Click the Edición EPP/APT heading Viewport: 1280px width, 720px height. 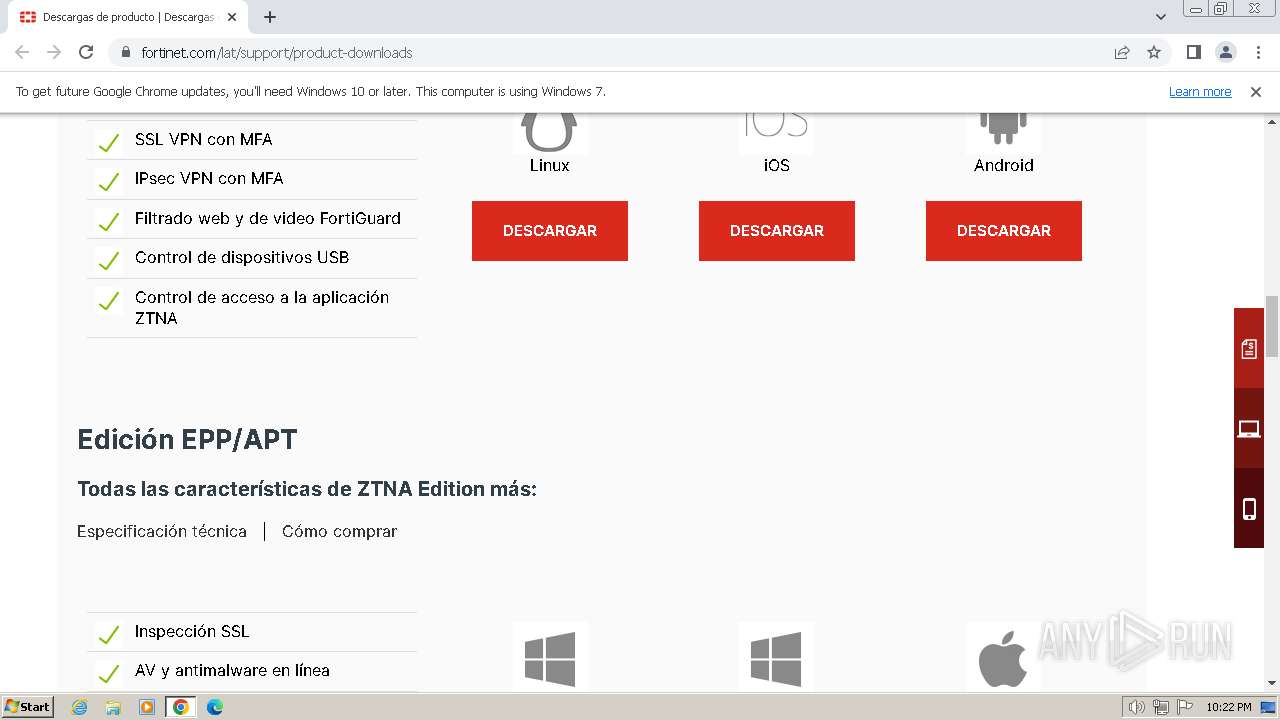click(187, 439)
